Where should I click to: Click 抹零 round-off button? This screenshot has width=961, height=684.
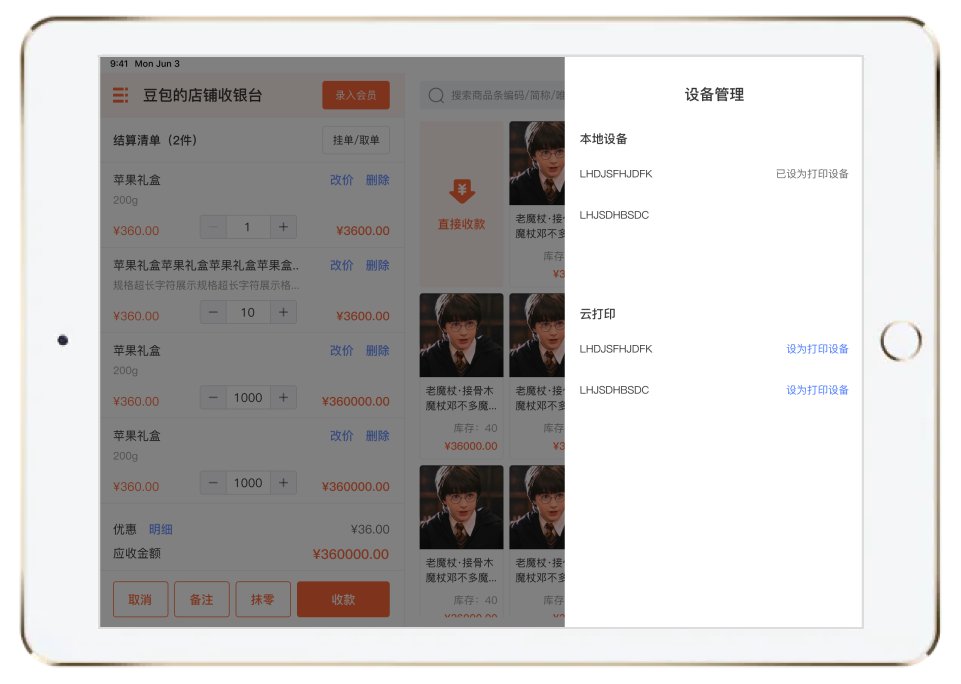(263, 599)
